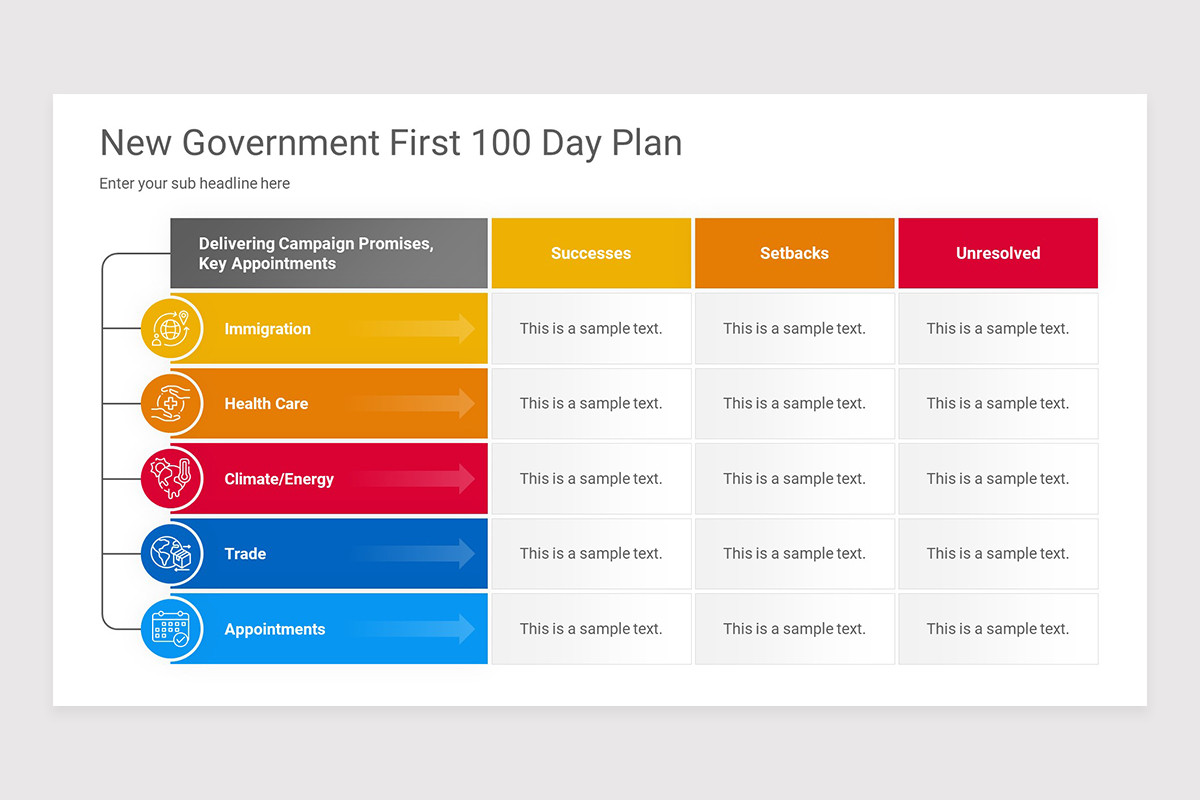Select the gray Delivering Campaign Promises header

(329, 253)
